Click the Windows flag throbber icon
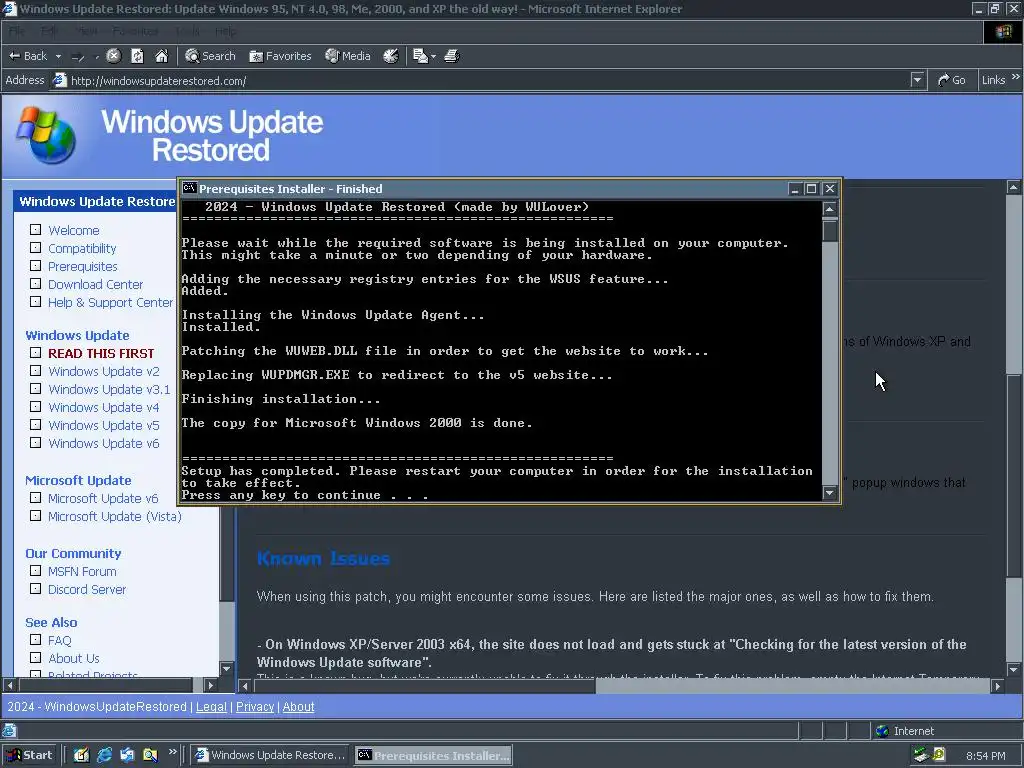This screenshot has width=1024, height=768. [x=1003, y=31]
